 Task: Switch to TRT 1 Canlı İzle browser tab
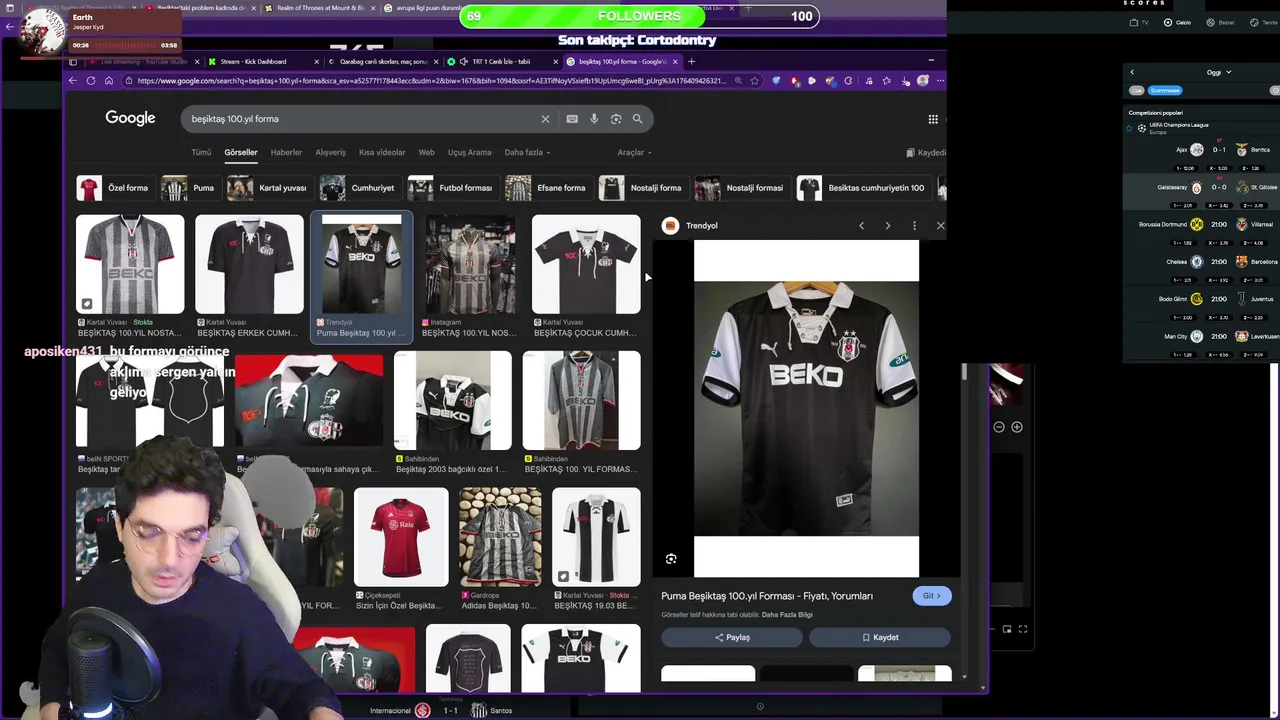point(500,61)
